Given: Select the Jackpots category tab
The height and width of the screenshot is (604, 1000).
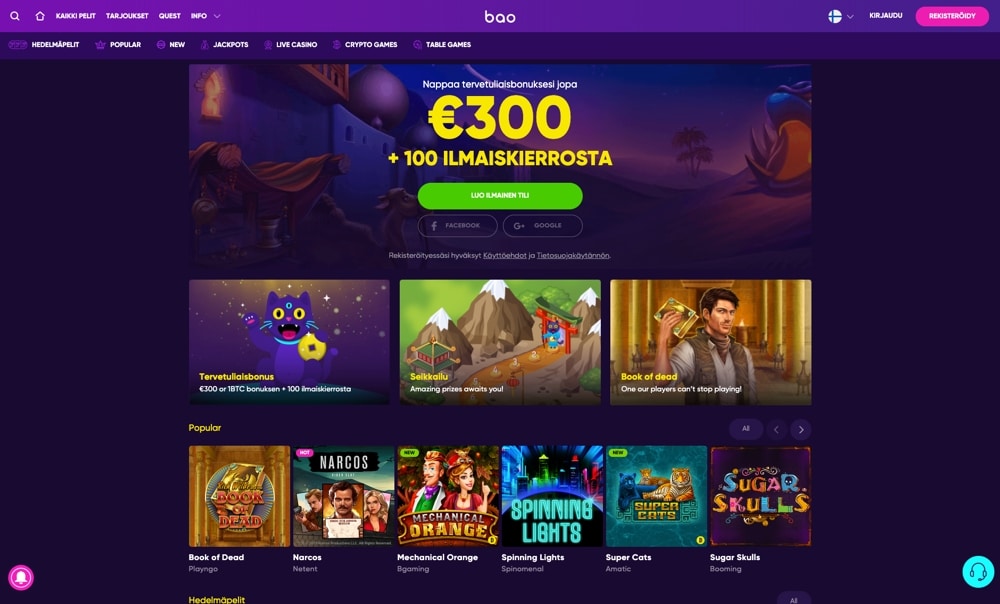Looking at the screenshot, I should tap(224, 45).
